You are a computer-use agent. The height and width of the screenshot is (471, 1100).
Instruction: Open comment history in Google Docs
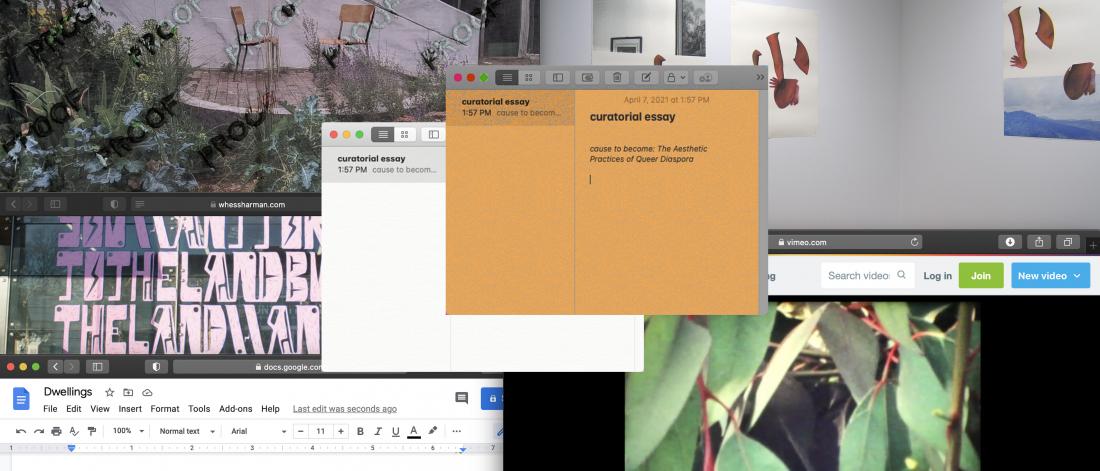[461, 398]
